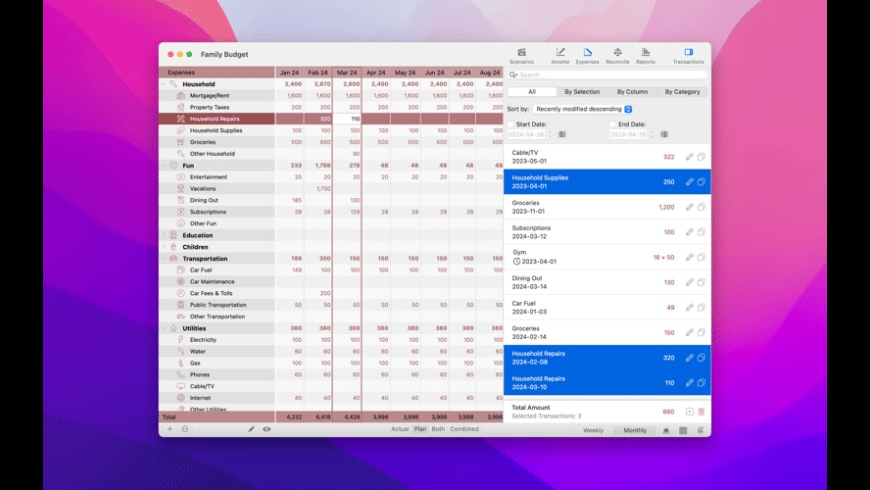Toggle the Transactions sidebar panel
The height and width of the screenshot is (490, 870).
point(688,55)
